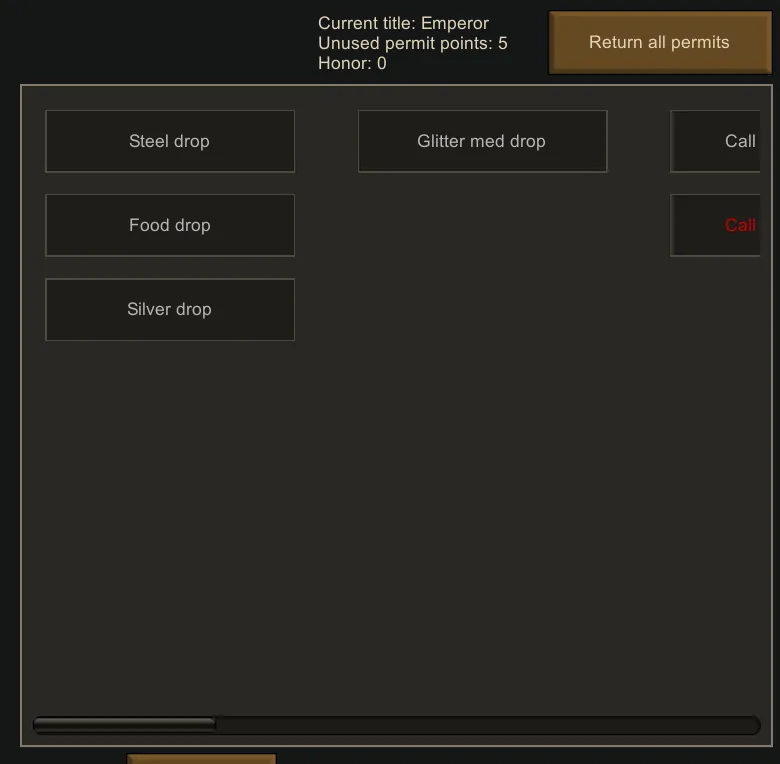The height and width of the screenshot is (764, 780).
Task: Choose the Food drop permit
Action: tap(170, 225)
